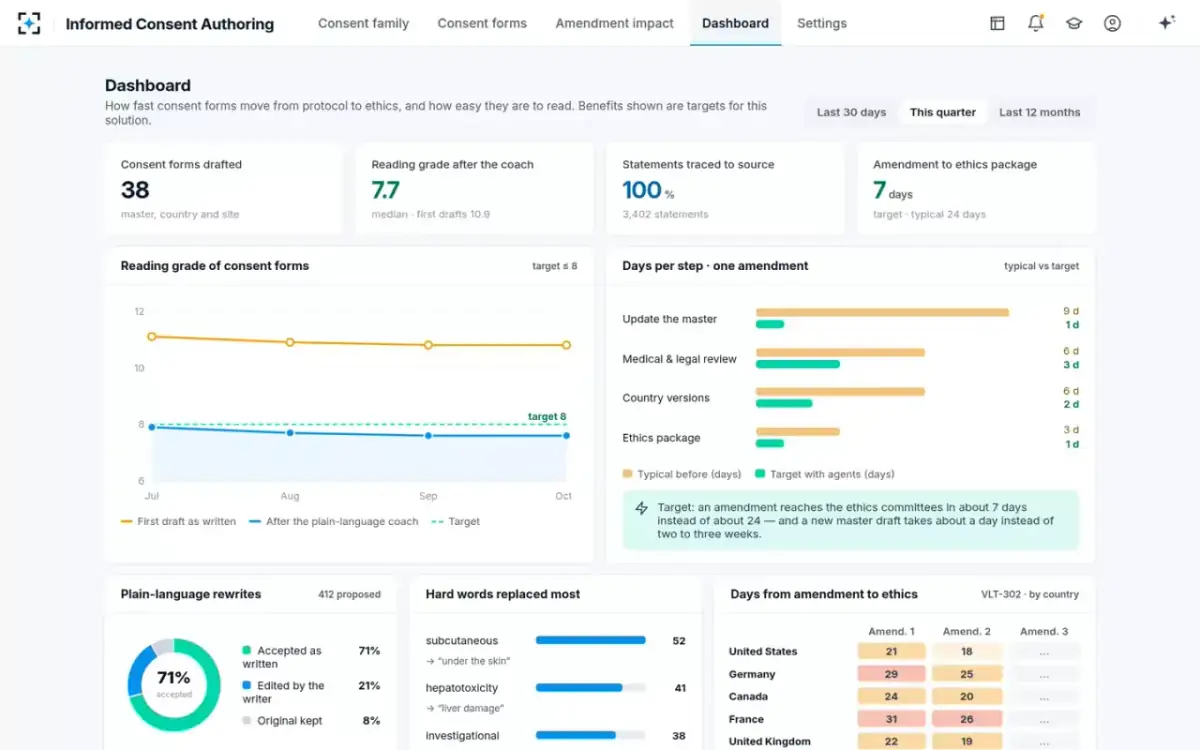Viewport: 1200px width, 750px height.
Task: Select the Accepted as written legend item
Action: click(x=311, y=656)
